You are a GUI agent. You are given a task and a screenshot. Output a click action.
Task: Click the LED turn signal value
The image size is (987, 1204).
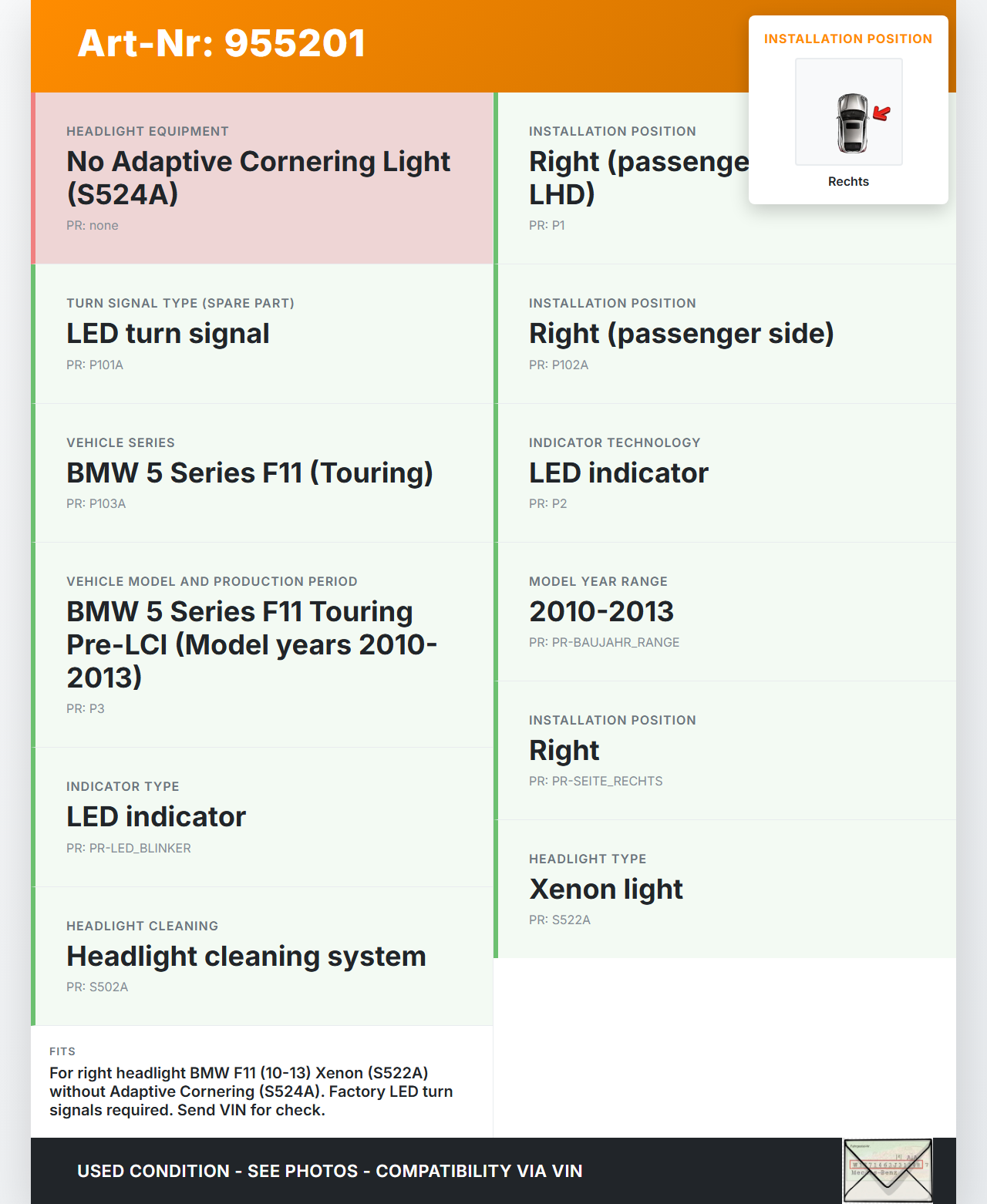[x=168, y=334]
